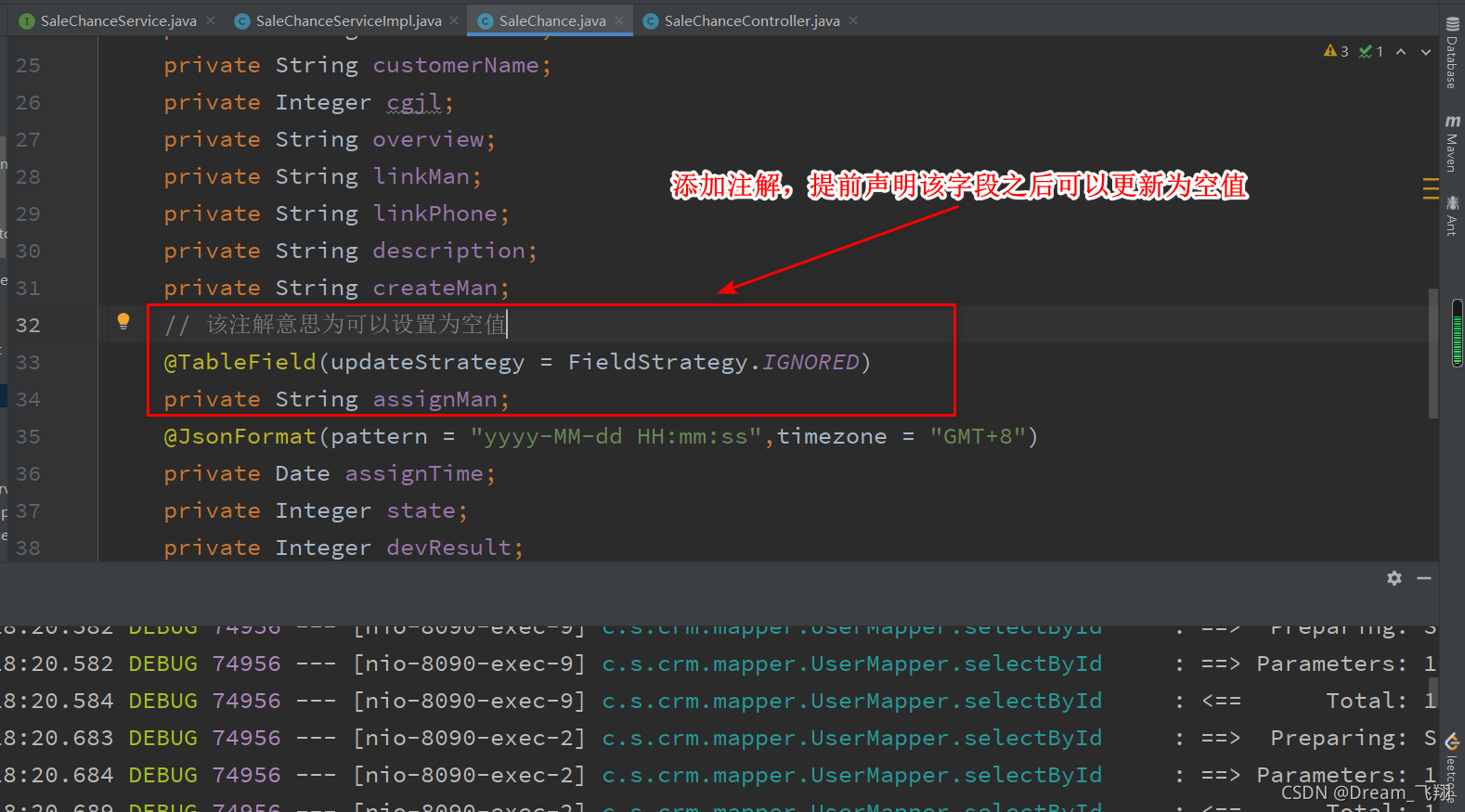This screenshot has width=1465, height=812.
Task: Click the green check typo indicator showing 1
Action: point(1371,52)
